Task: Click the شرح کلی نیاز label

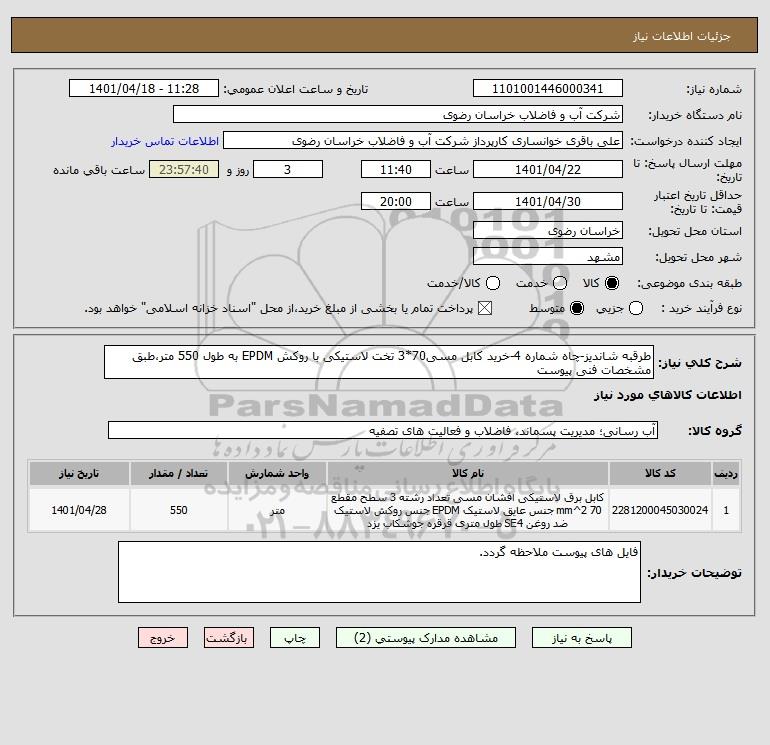Action: click(700, 363)
